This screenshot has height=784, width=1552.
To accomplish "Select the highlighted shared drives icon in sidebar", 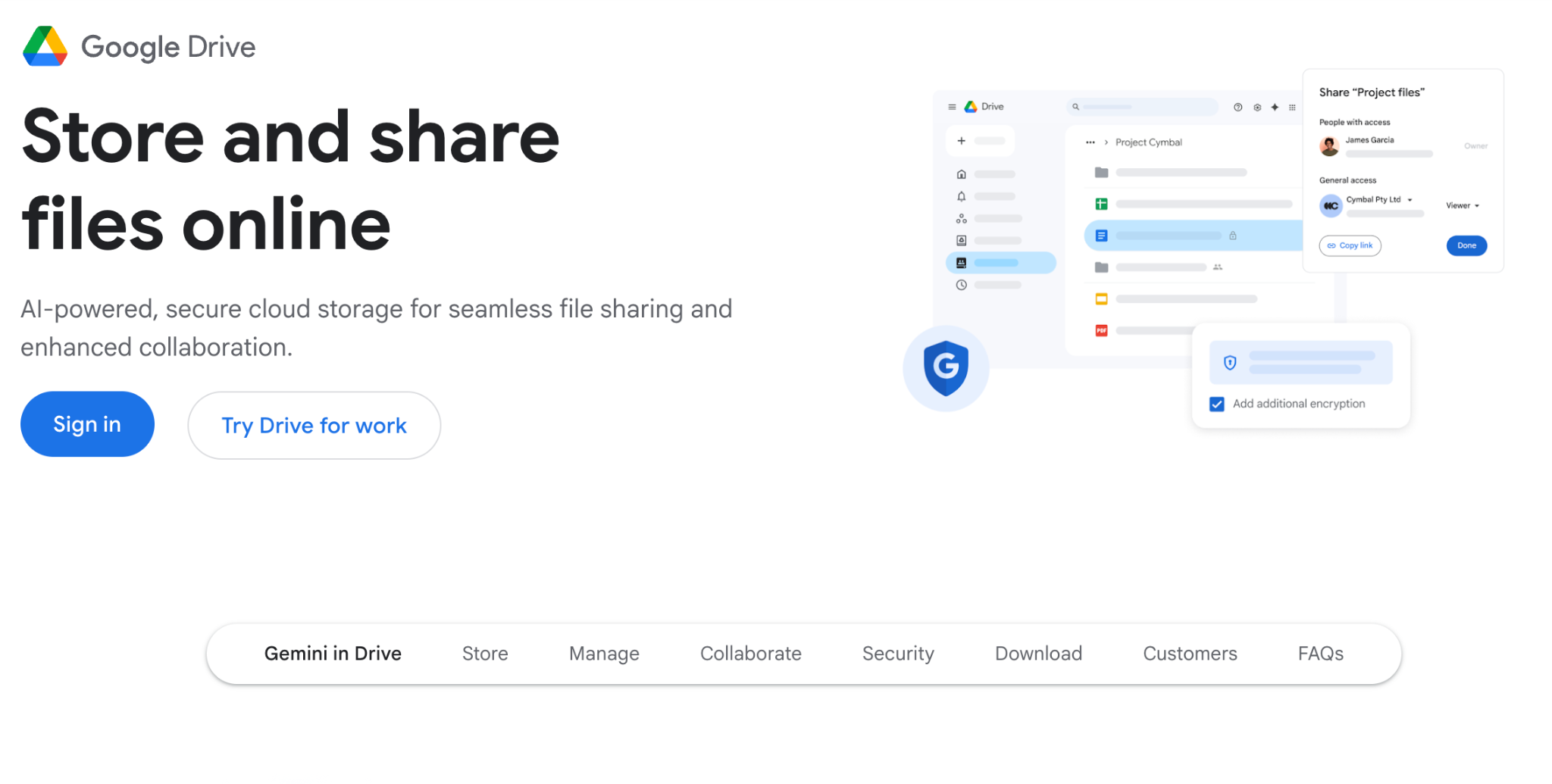I will pyautogui.click(x=962, y=263).
